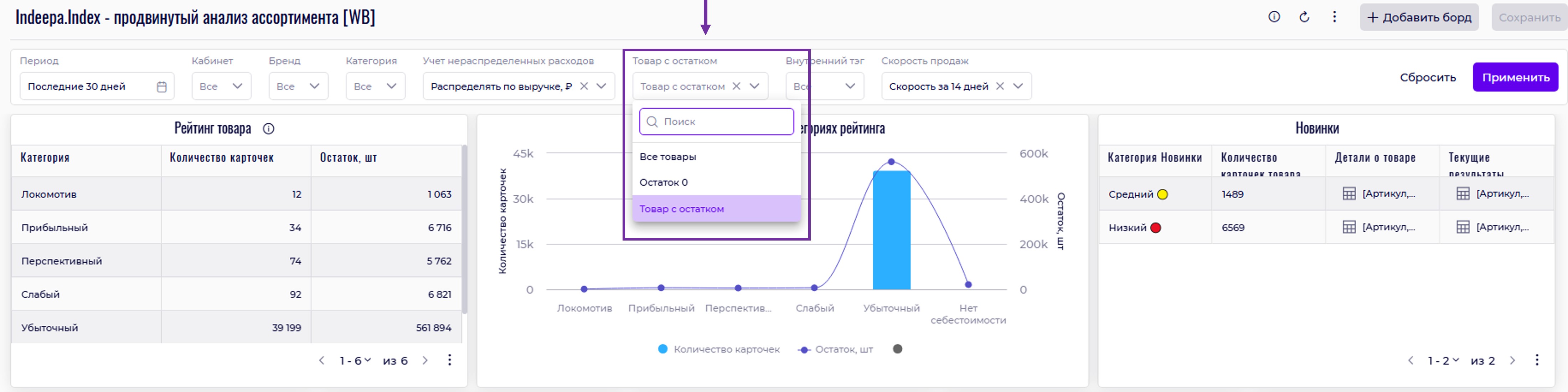1568x392 pixels.
Task: Open Текущие результаты table icon for Низкий
Action: tap(1463, 228)
